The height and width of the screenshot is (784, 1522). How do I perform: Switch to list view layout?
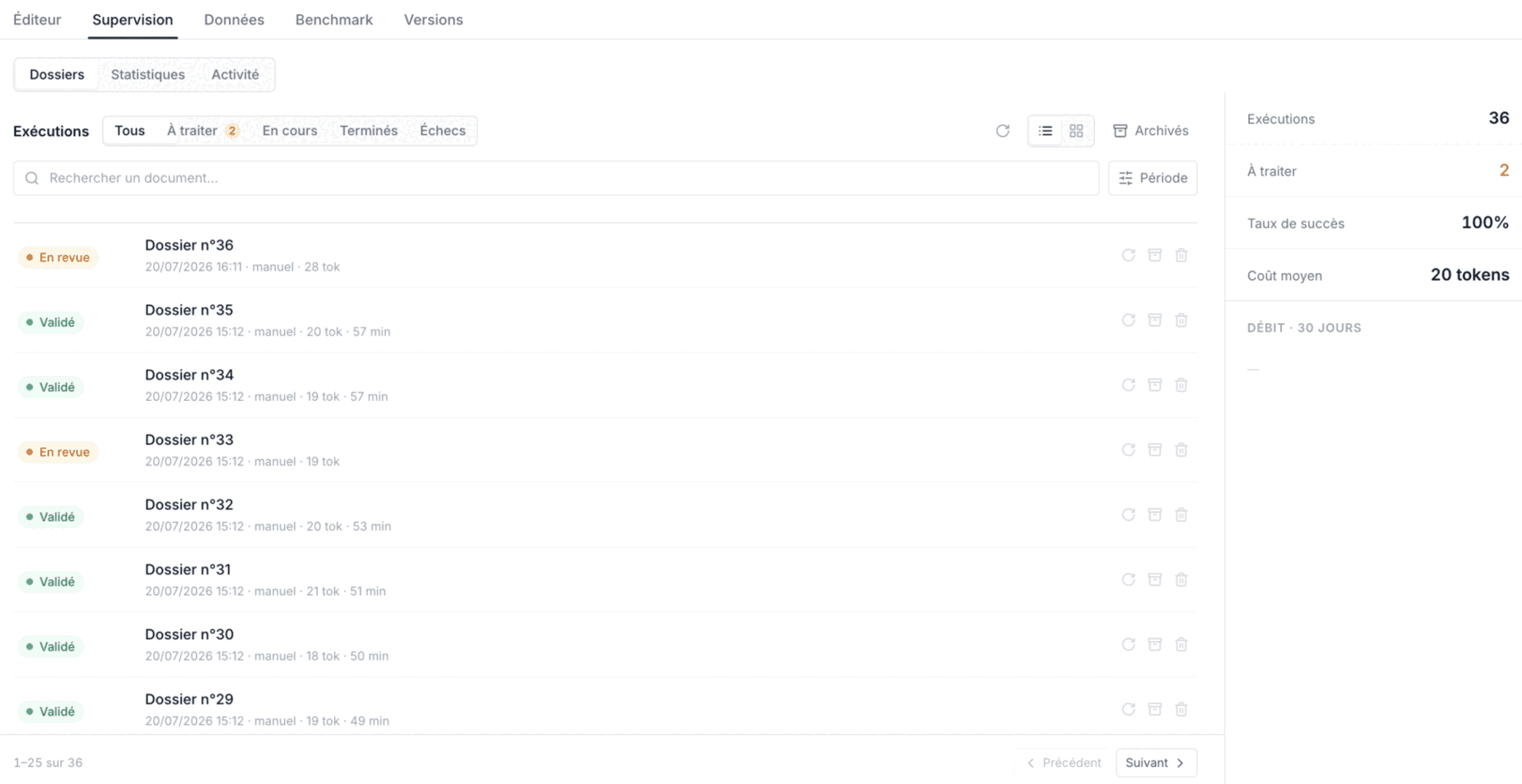pyautogui.click(x=1045, y=131)
